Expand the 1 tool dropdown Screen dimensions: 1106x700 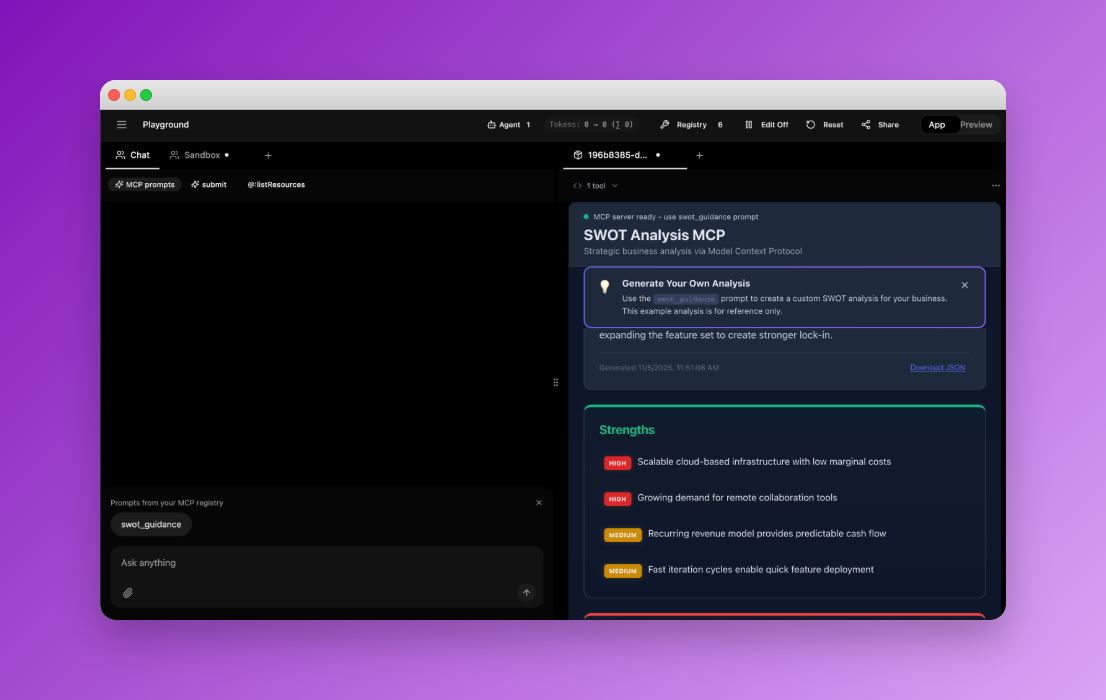tap(596, 186)
